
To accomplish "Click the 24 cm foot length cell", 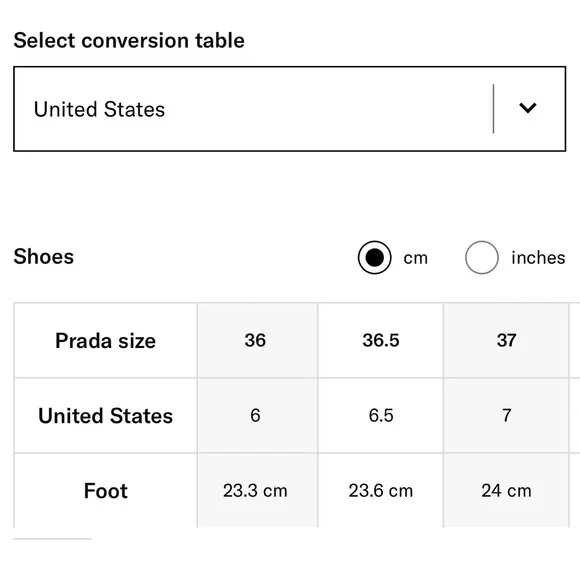I will click(x=506, y=490).
